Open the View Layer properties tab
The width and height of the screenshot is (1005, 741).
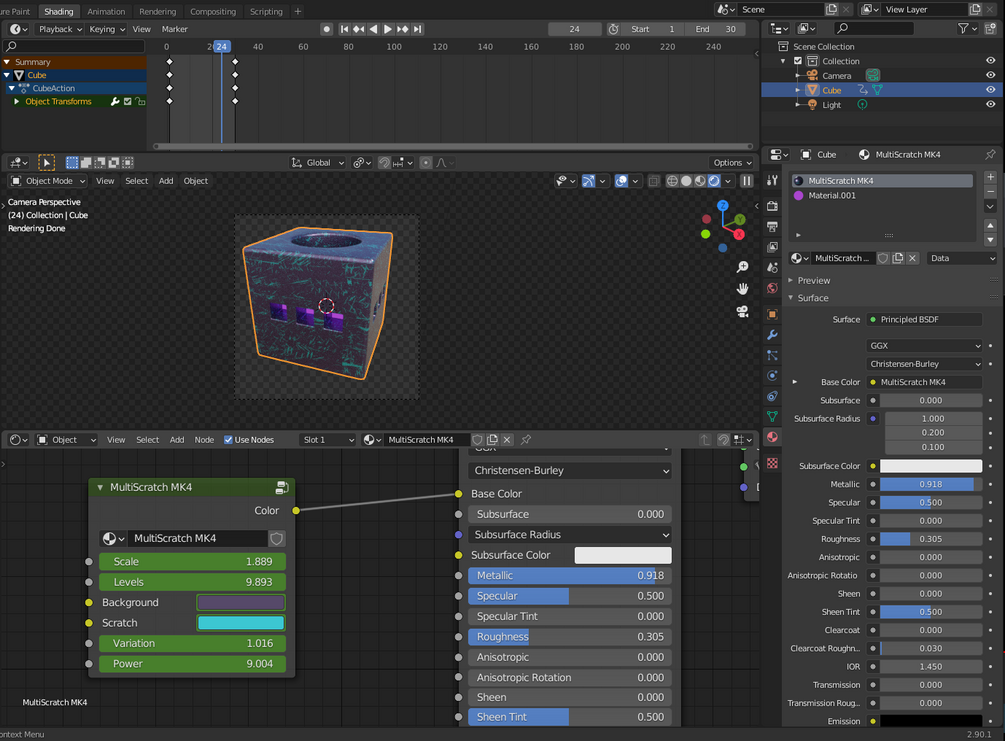point(772,247)
